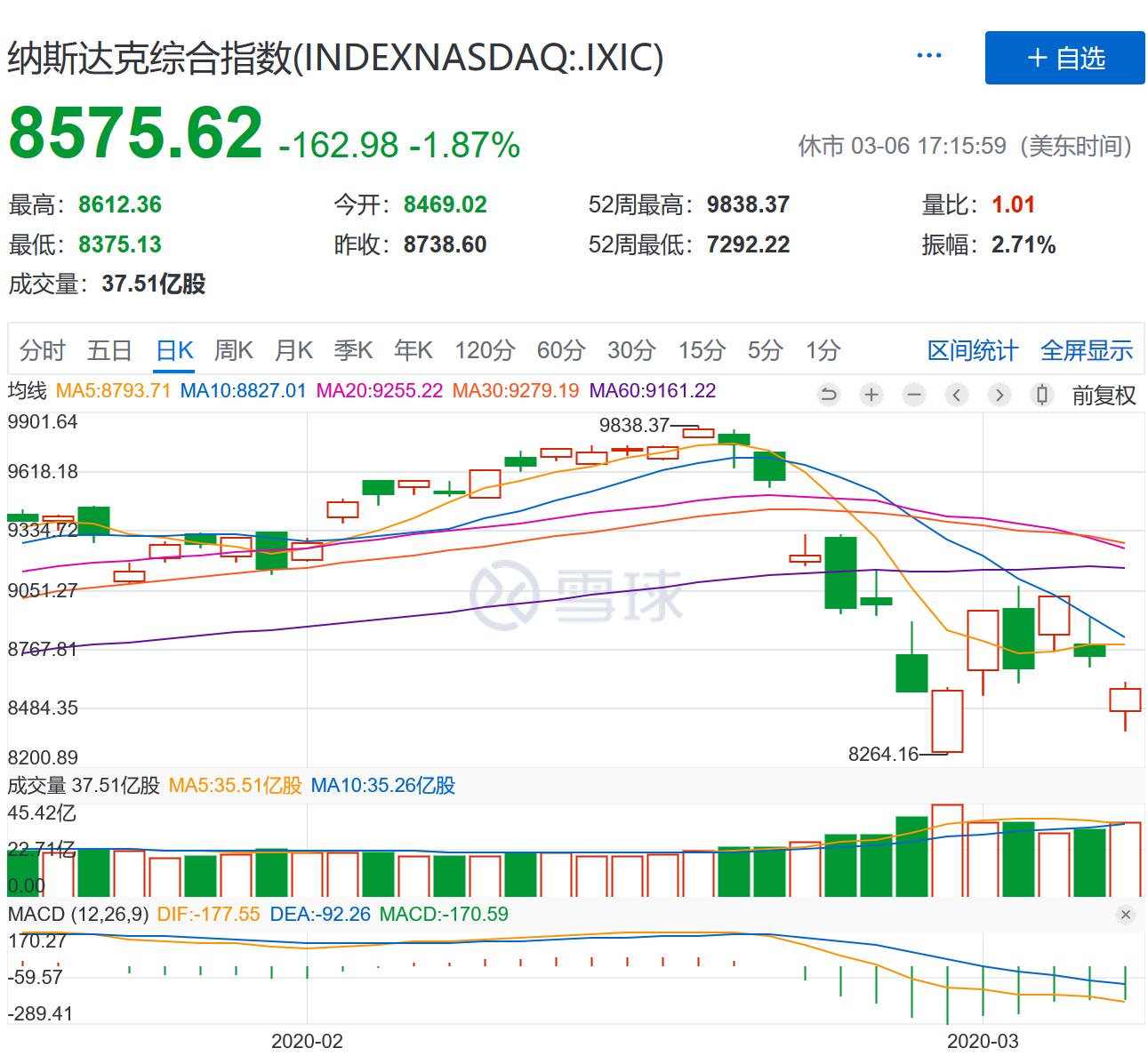Click the MA20:9255.22 indicator value
The height and width of the screenshot is (1064, 1148).
click(x=380, y=391)
